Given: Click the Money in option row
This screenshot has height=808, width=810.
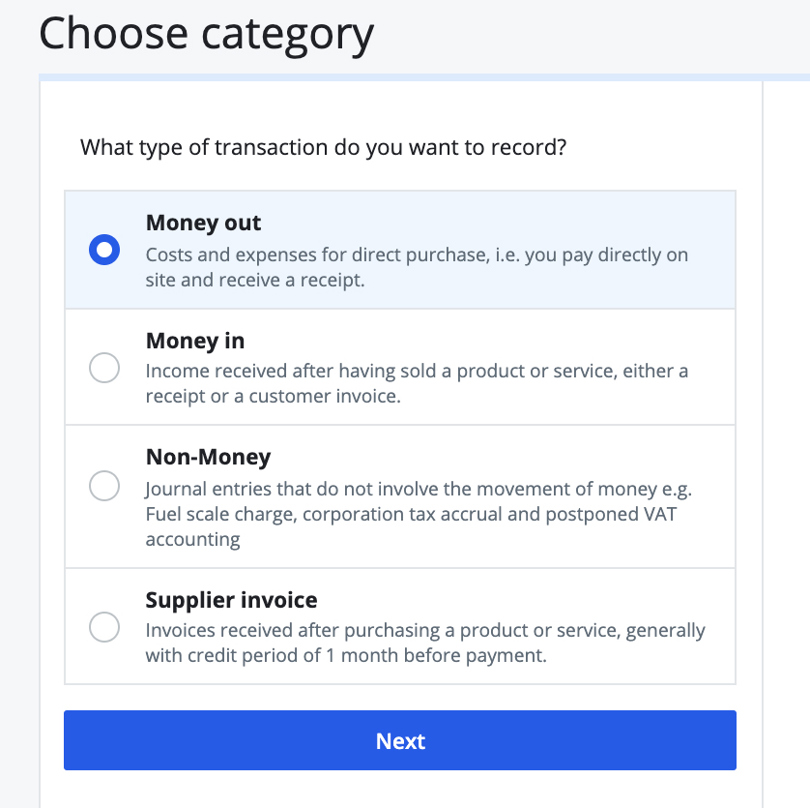Looking at the screenshot, I should point(400,368).
